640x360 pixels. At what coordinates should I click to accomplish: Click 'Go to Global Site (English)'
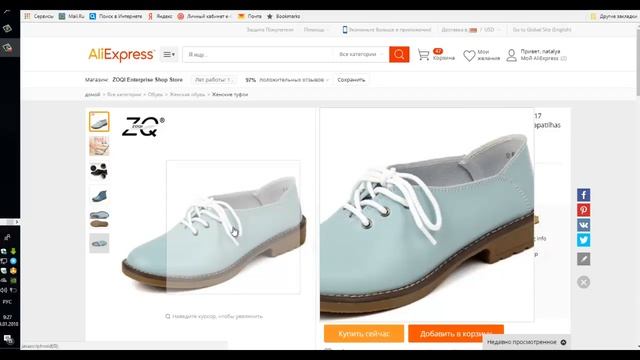542,30
